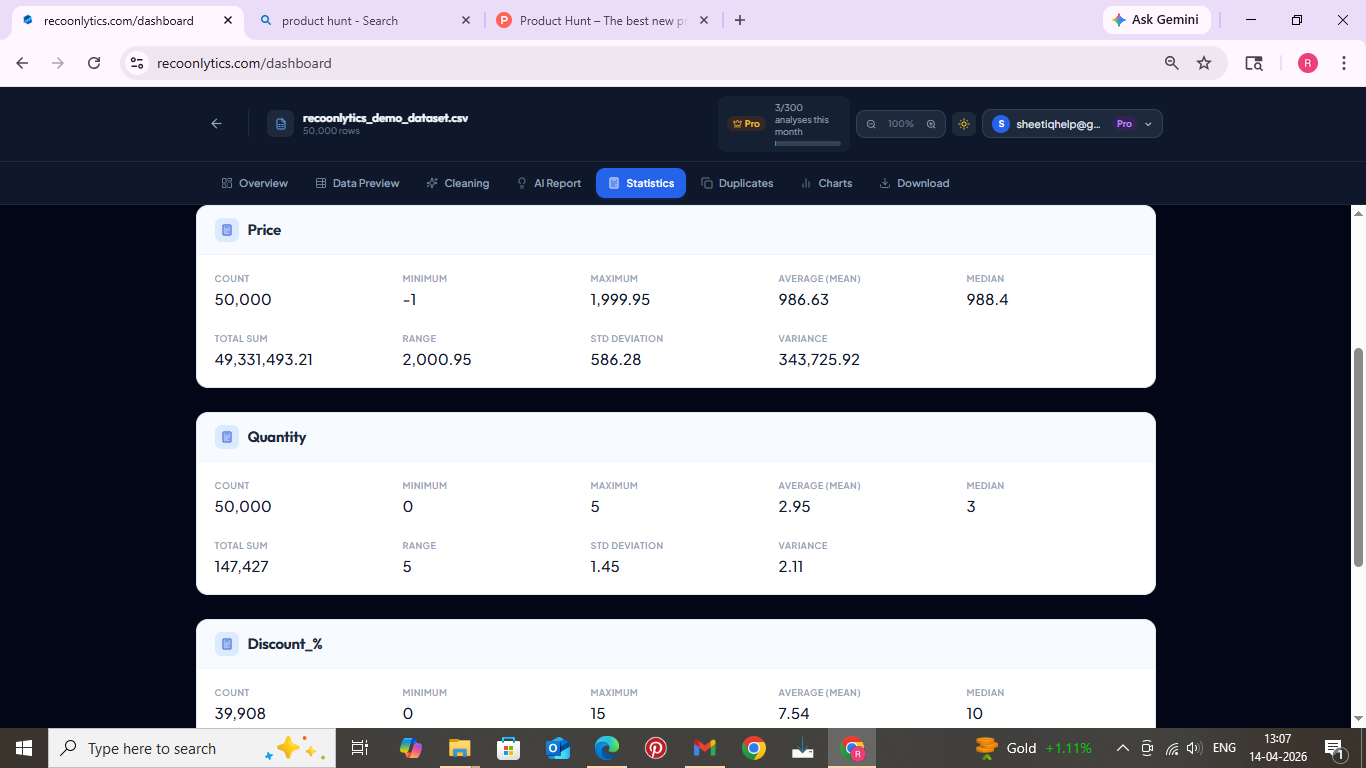Open the Chrome profile avatar R
The width and height of the screenshot is (1366, 768).
coord(1308,63)
